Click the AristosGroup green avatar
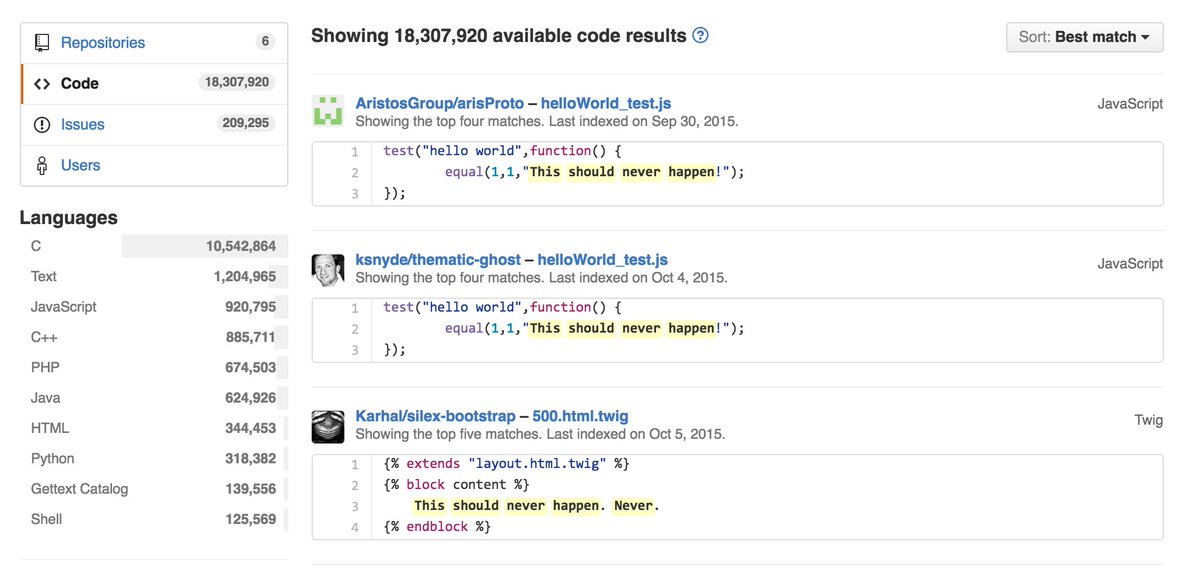 pyautogui.click(x=328, y=112)
